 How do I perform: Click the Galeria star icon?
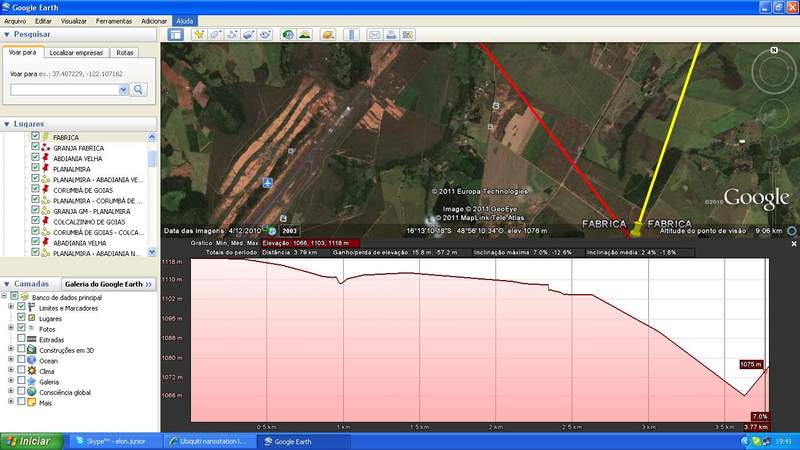point(32,382)
